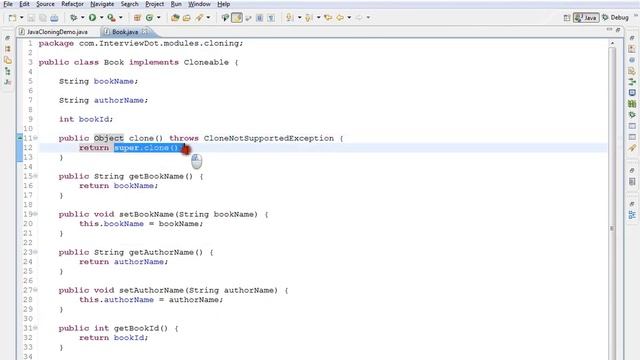640x360 pixels.
Task: Open the JUnit fast view in left trim
Action: click(x=7, y=82)
